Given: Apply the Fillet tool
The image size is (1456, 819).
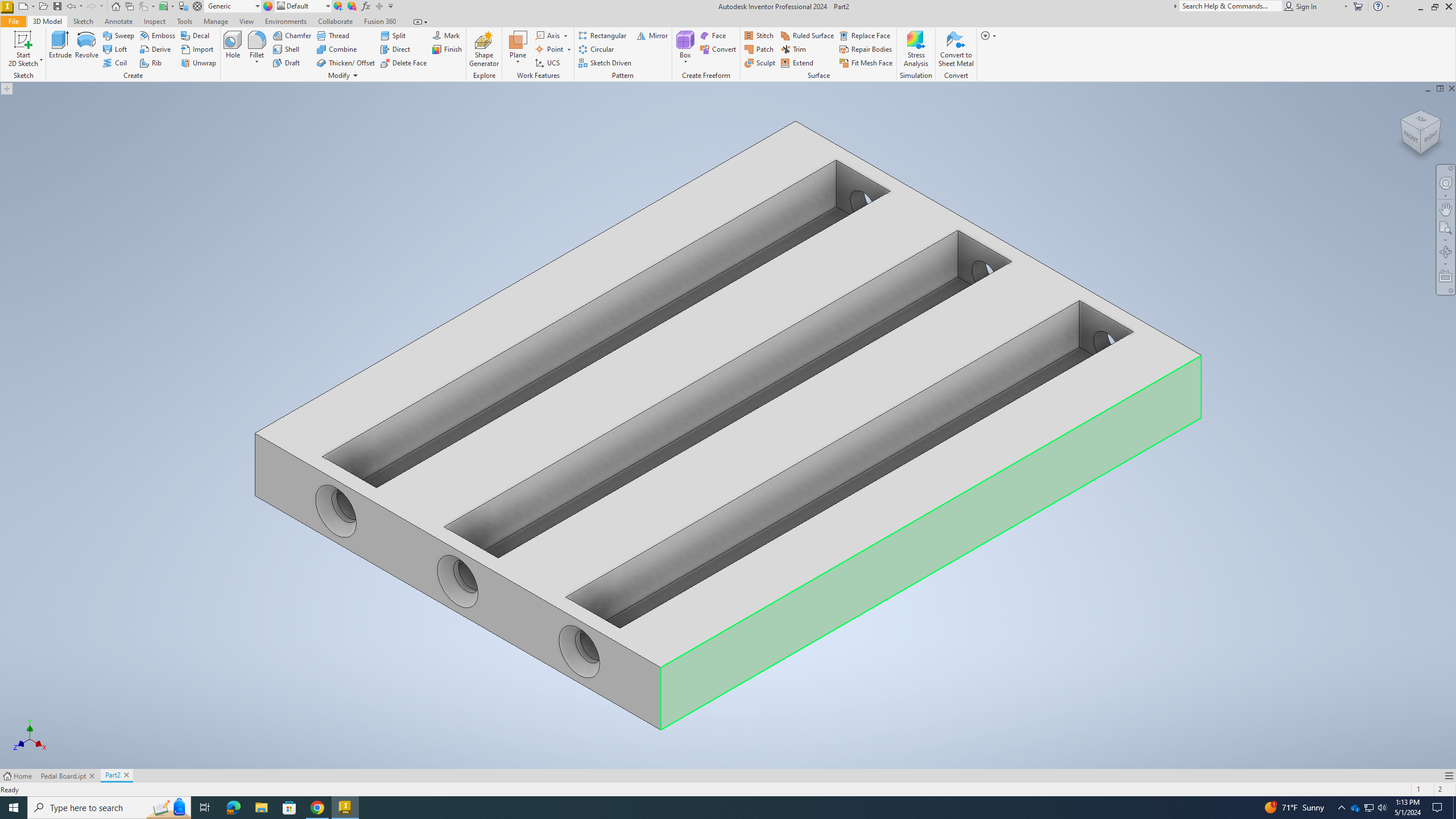Looking at the screenshot, I should pos(257,44).
